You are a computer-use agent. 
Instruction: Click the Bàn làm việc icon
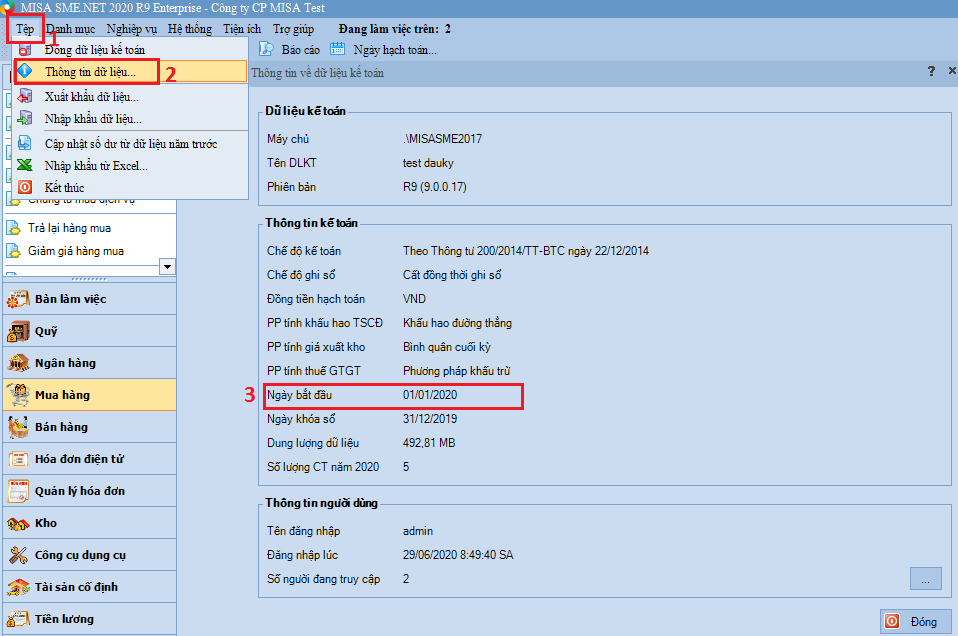(x=18, y=299)
